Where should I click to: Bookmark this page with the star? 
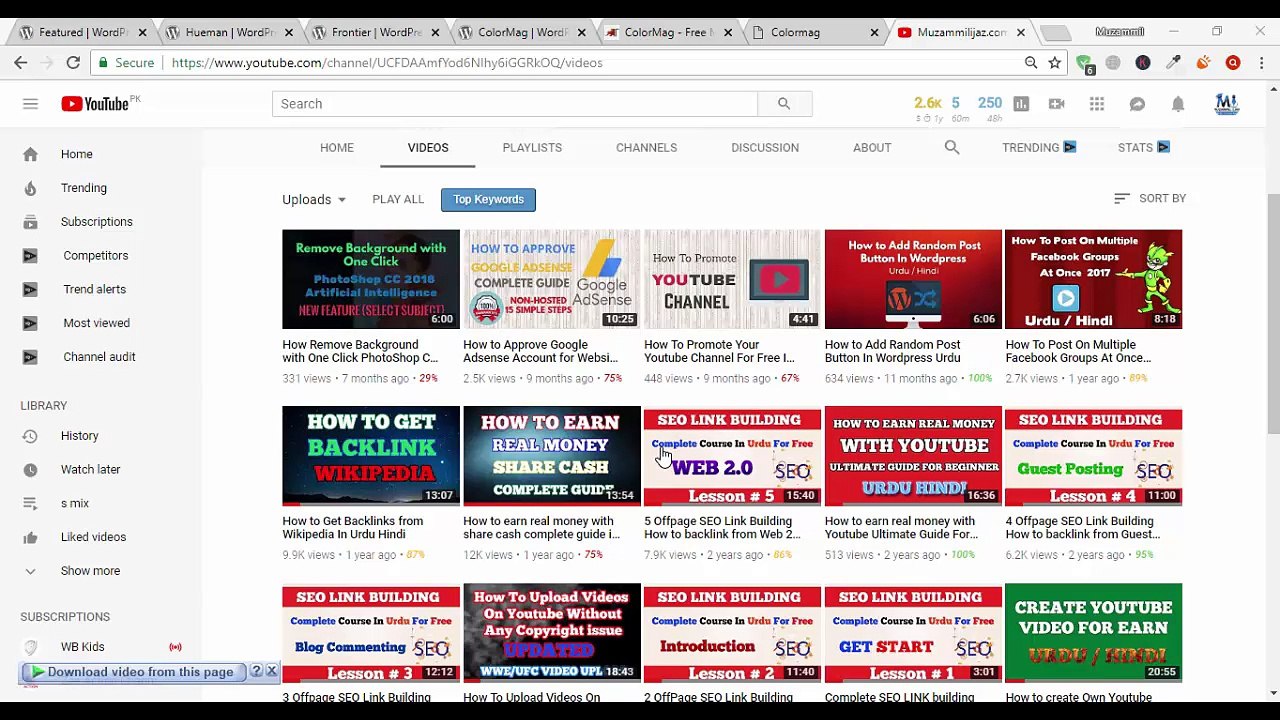pos(1055,63)
